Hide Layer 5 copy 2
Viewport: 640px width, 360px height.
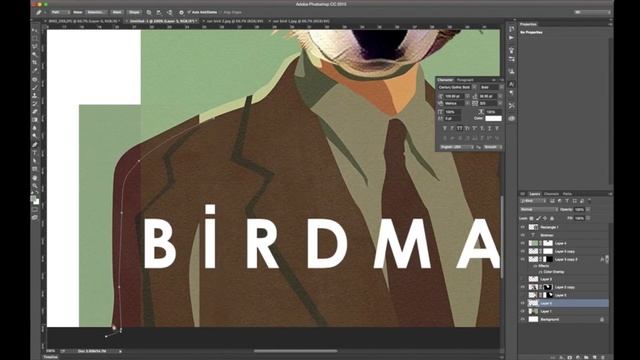click(522, 259)
